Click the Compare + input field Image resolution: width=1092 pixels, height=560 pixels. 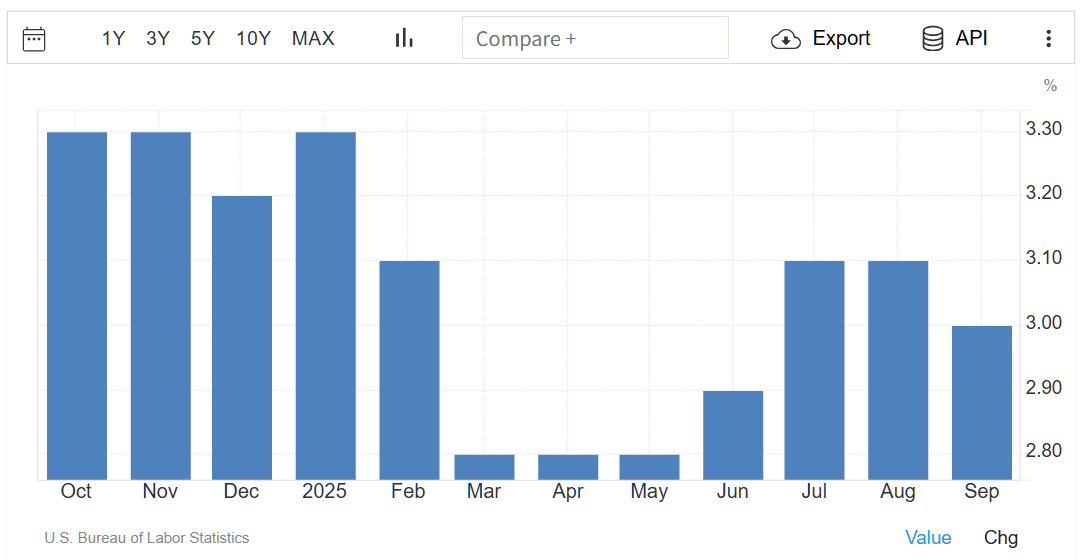tap(595, 38)
